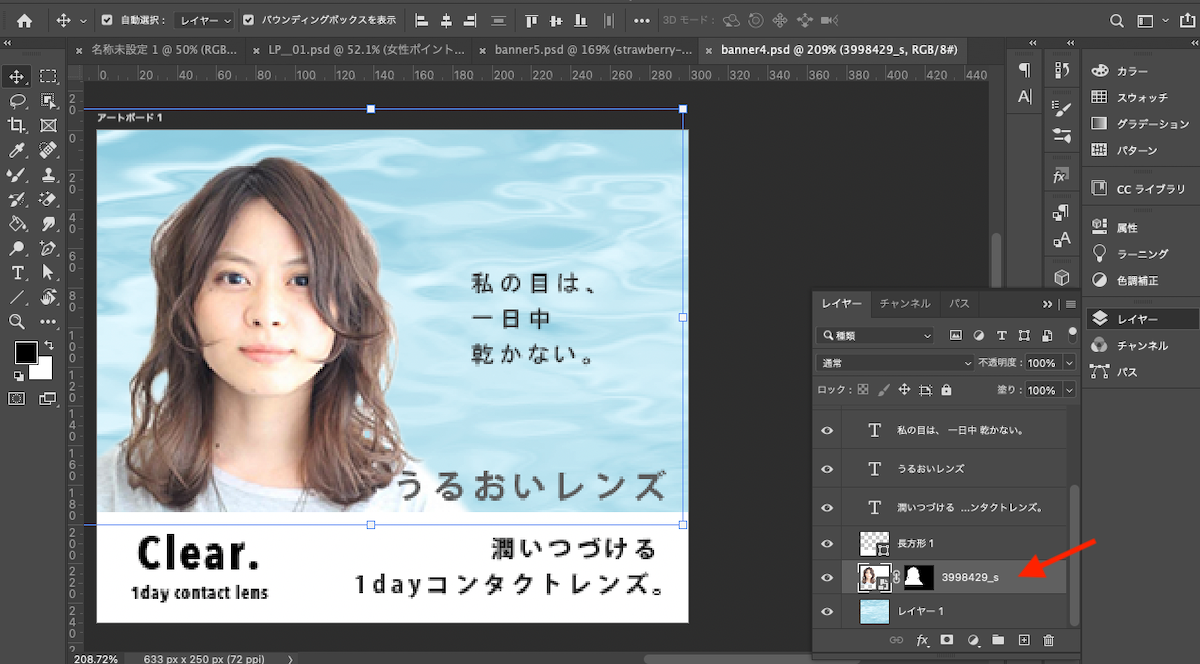Hide the うるおいレンズ text layer

coord(826,469)
